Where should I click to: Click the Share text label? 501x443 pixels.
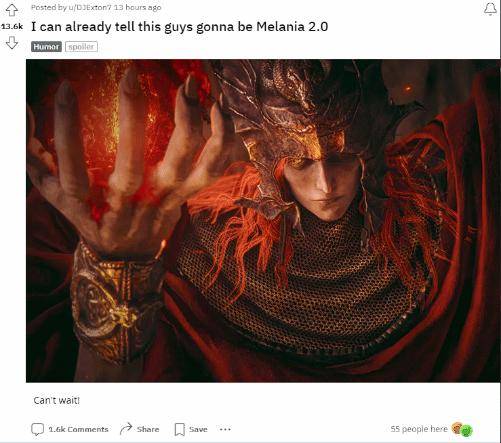pyautogui.click(x=148, y=429)
